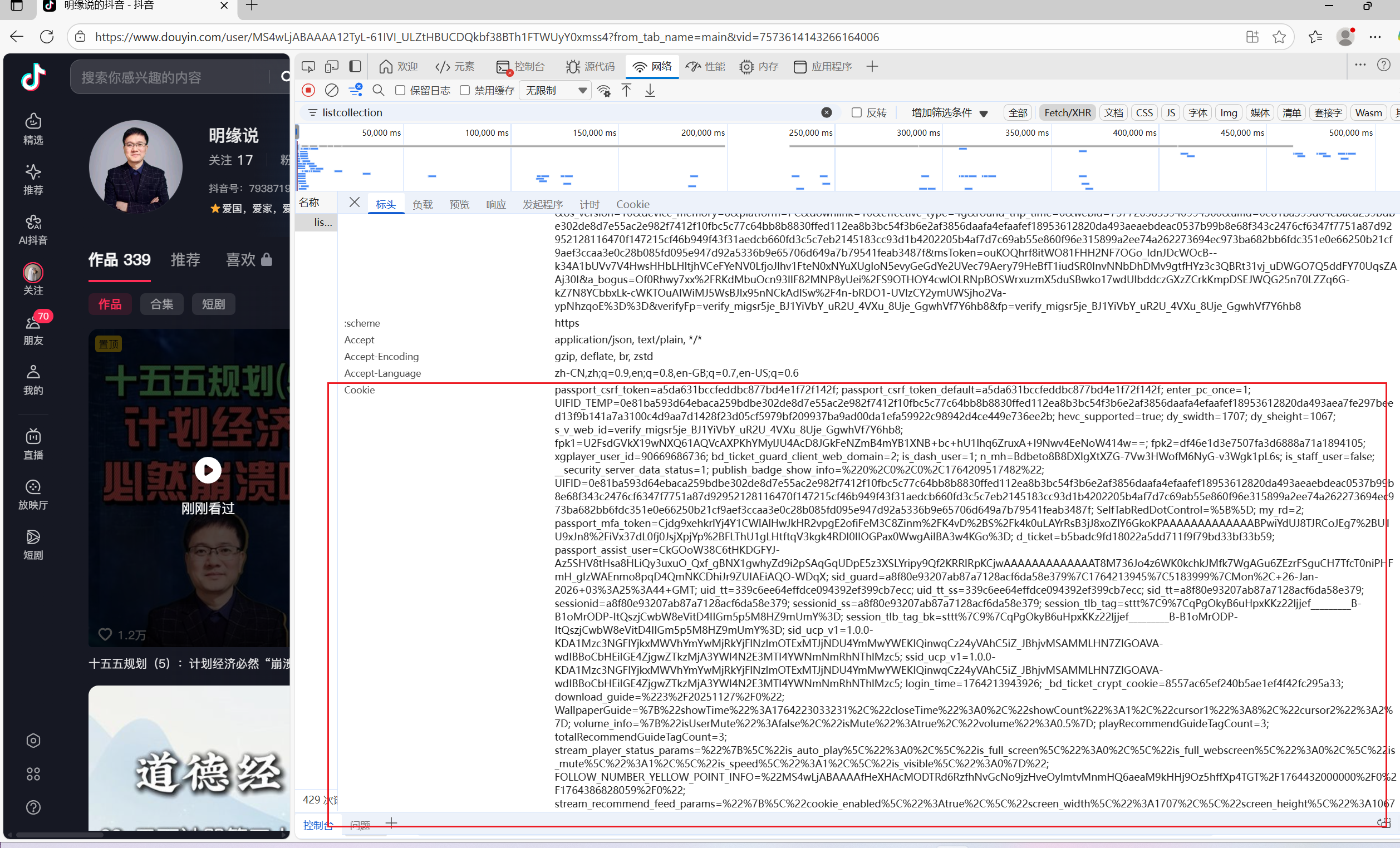Click the Douyin logo in sidebar

(x=33, y=77)
